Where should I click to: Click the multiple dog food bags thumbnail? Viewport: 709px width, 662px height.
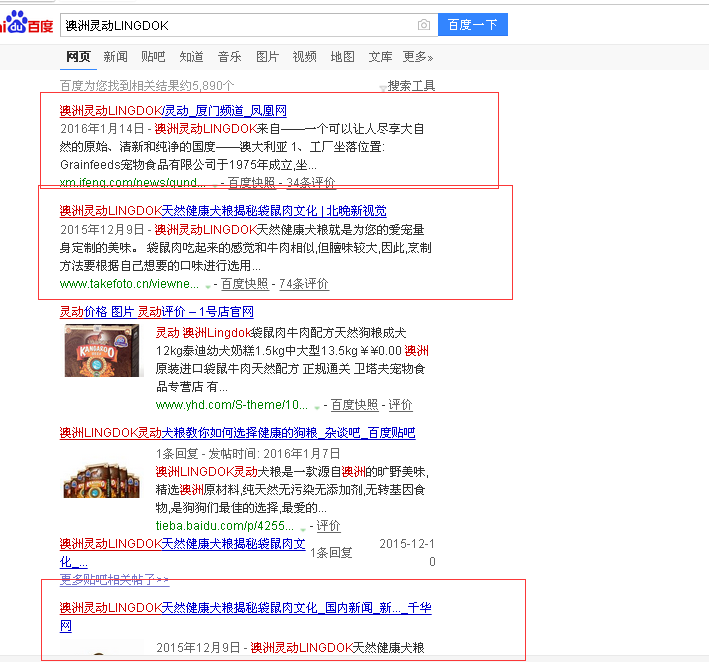pyautogui.click(x=101, y=480)
